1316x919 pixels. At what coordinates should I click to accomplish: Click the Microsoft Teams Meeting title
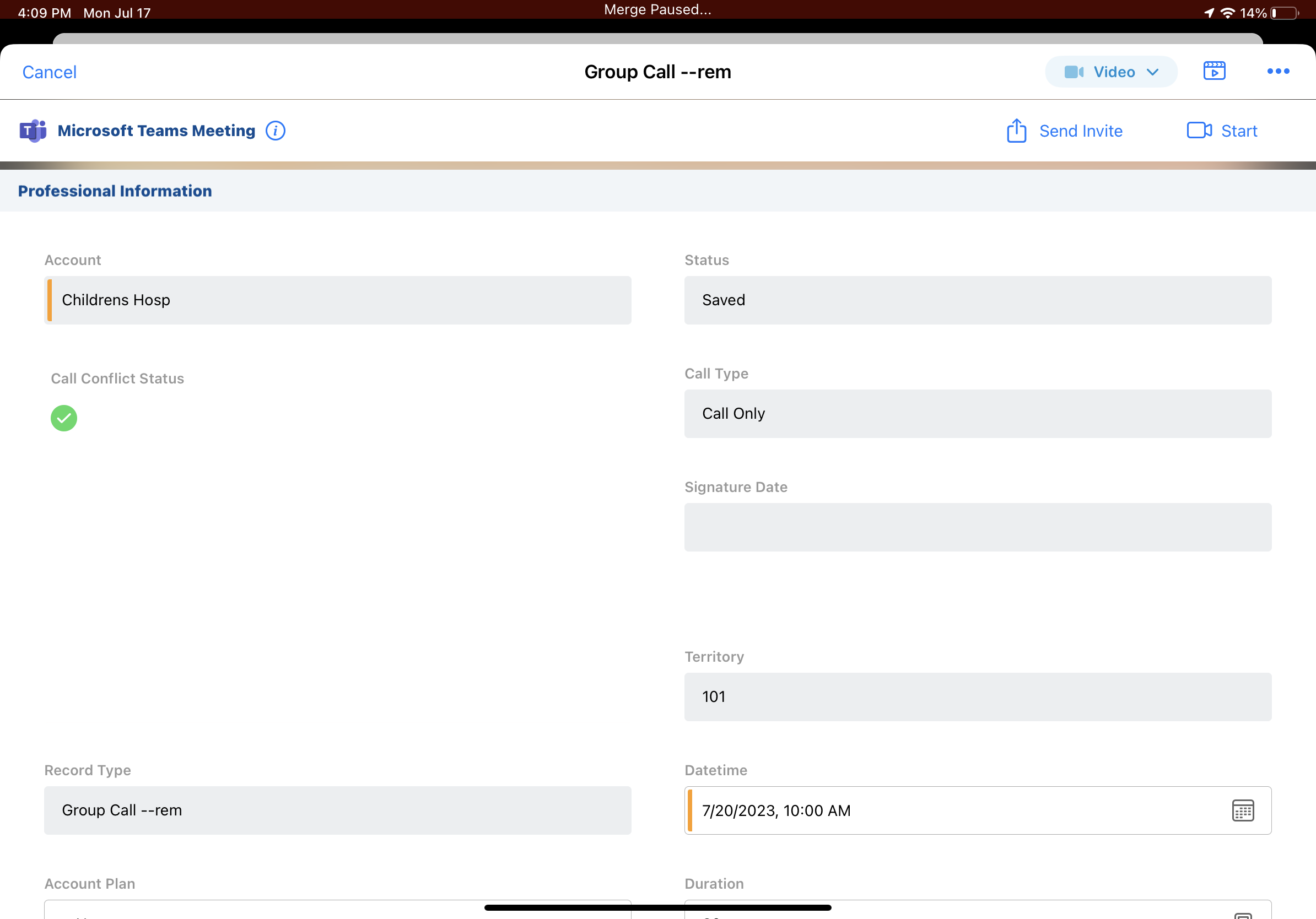(156, 131)
